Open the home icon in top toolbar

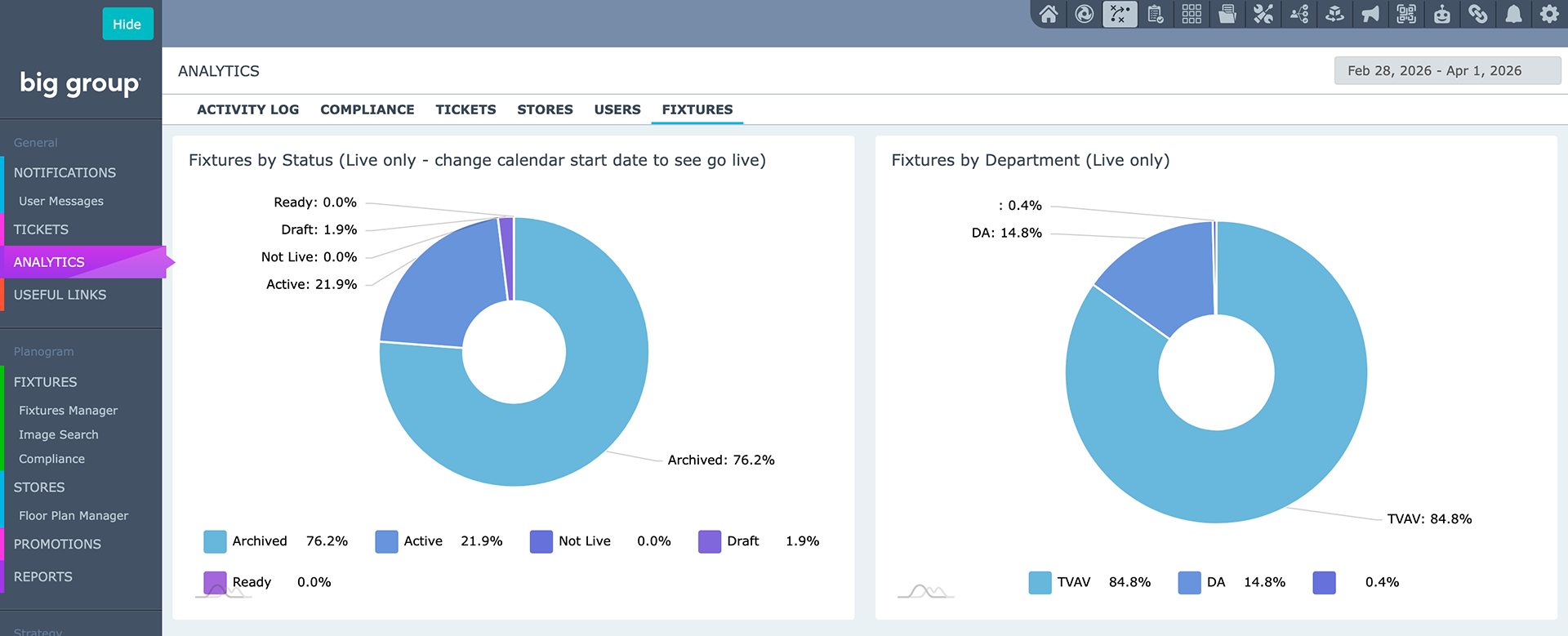point(1049,14)
